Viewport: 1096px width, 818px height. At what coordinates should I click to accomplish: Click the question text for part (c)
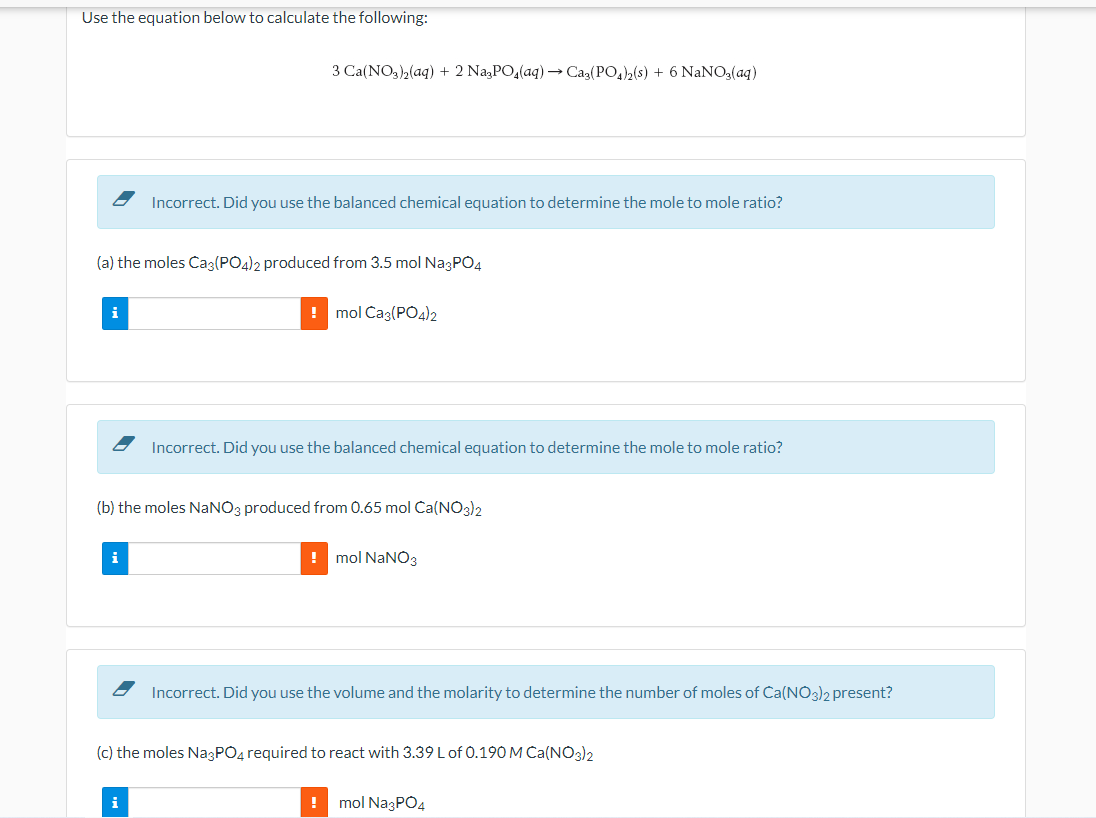(340, 752)
